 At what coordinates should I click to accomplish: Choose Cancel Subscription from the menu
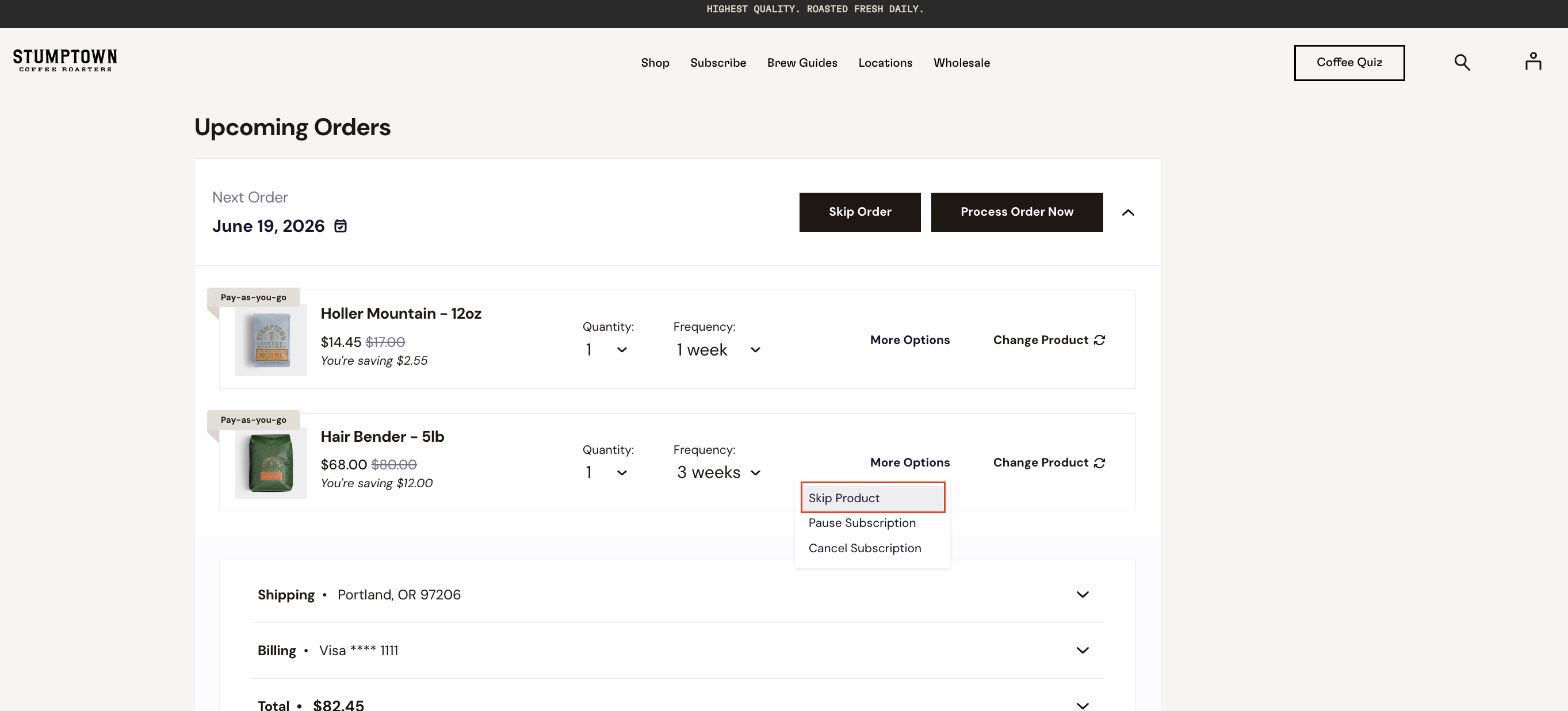click(872, 548)
